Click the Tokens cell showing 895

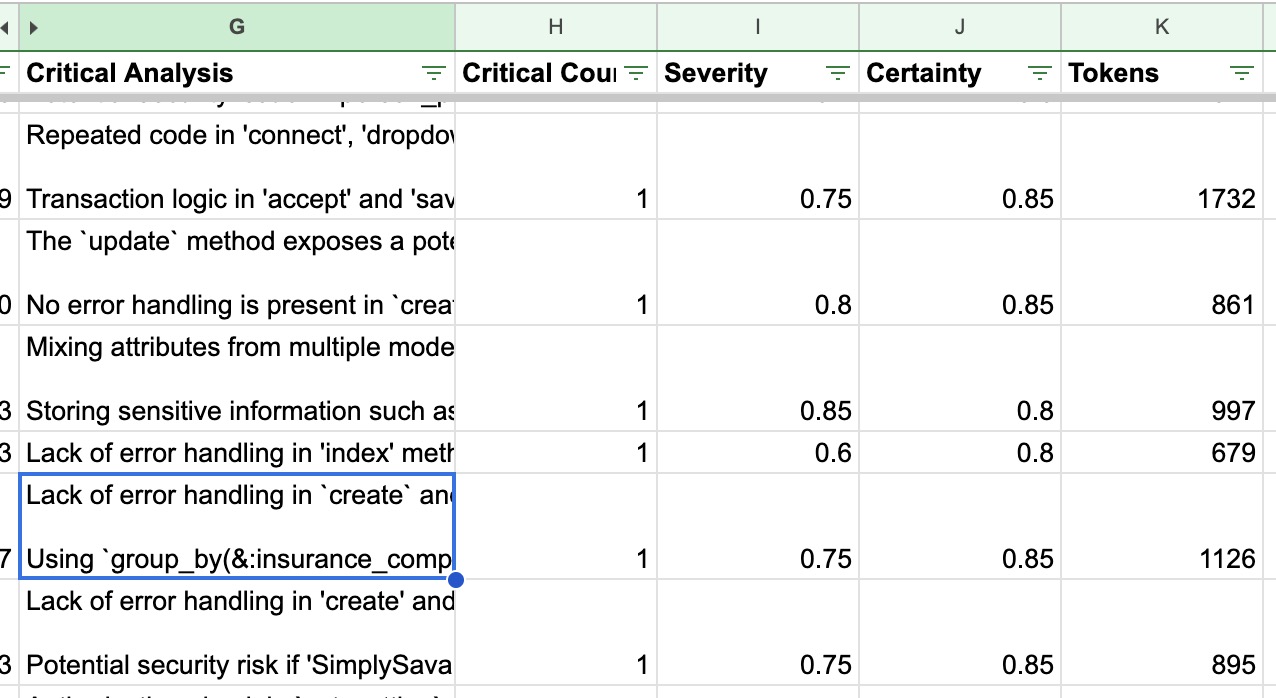coord(1161,664)
